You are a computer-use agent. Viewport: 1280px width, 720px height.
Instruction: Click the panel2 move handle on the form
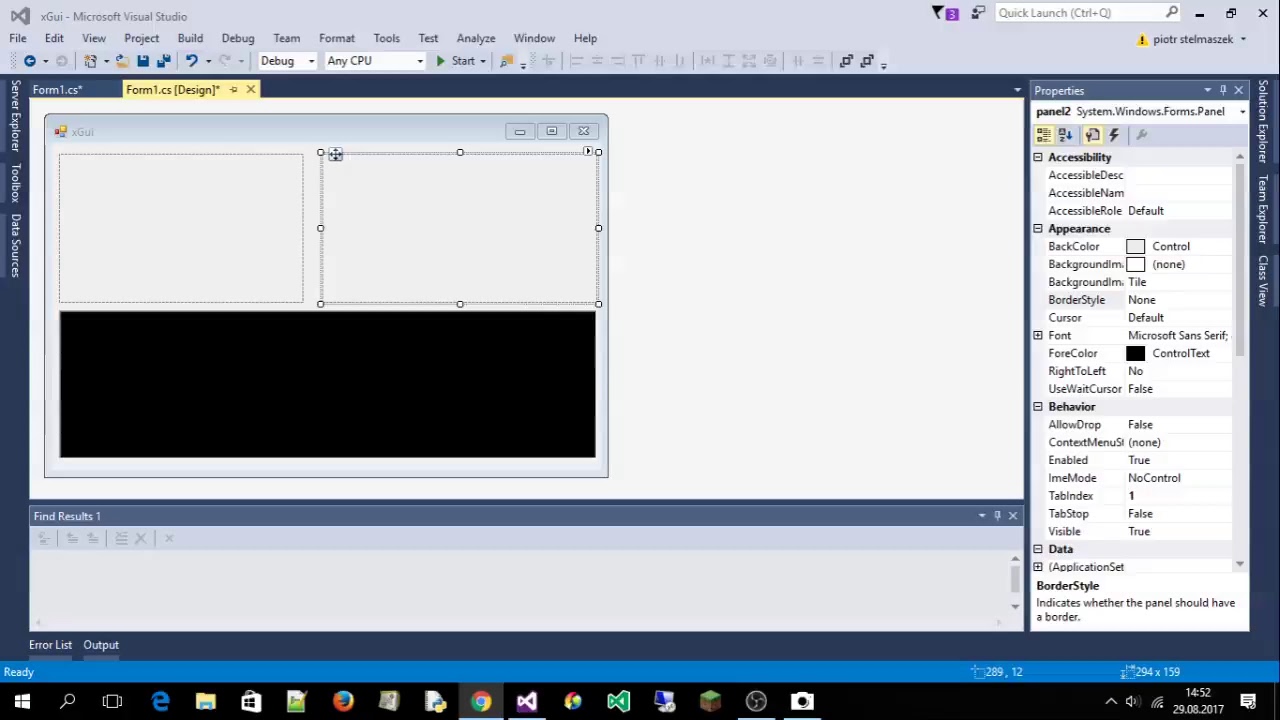click(335, 154)
